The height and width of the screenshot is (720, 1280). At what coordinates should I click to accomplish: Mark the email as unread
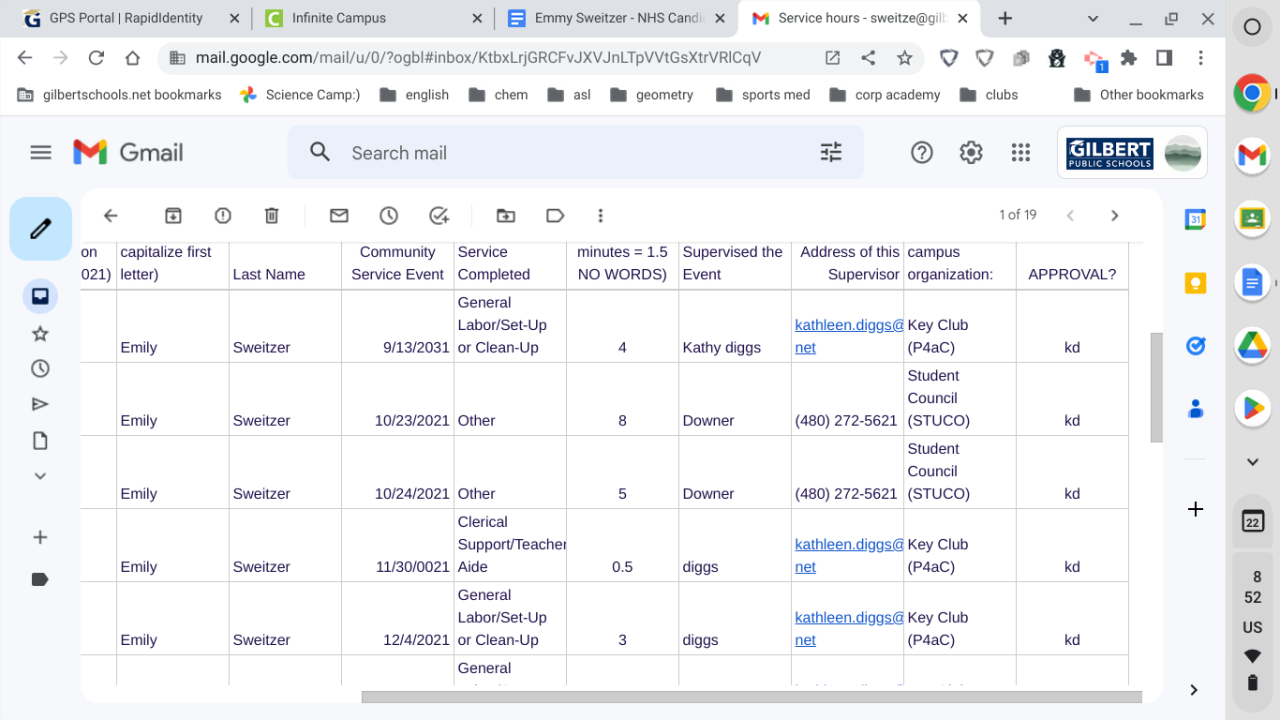coord(339,215)
